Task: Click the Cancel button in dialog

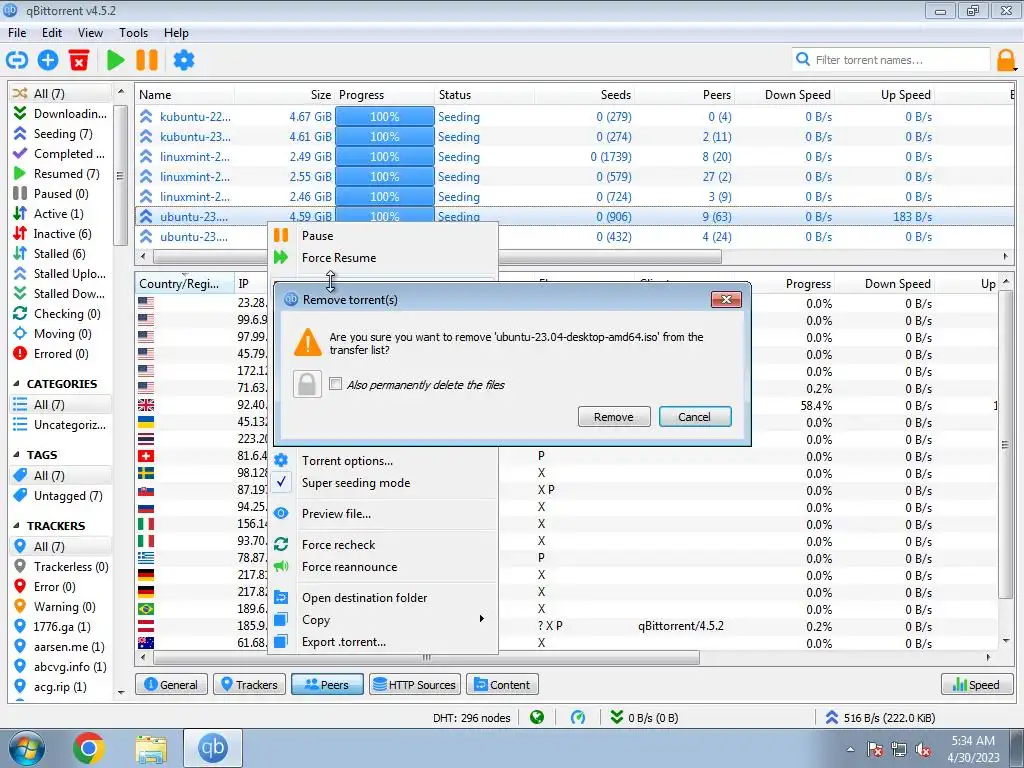Action: (695, 417)
